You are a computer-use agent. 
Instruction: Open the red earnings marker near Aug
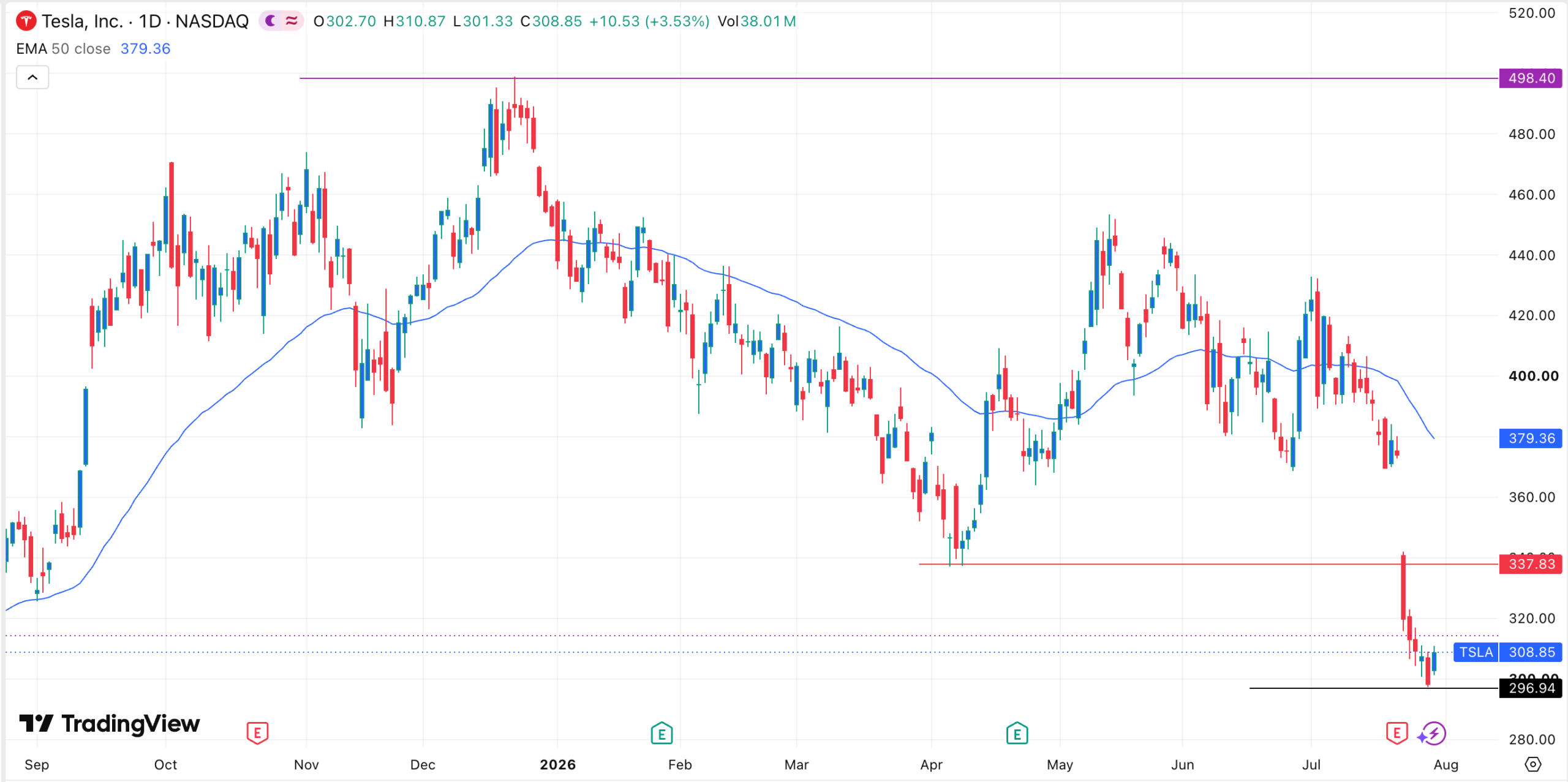[x=1396, y=732]
